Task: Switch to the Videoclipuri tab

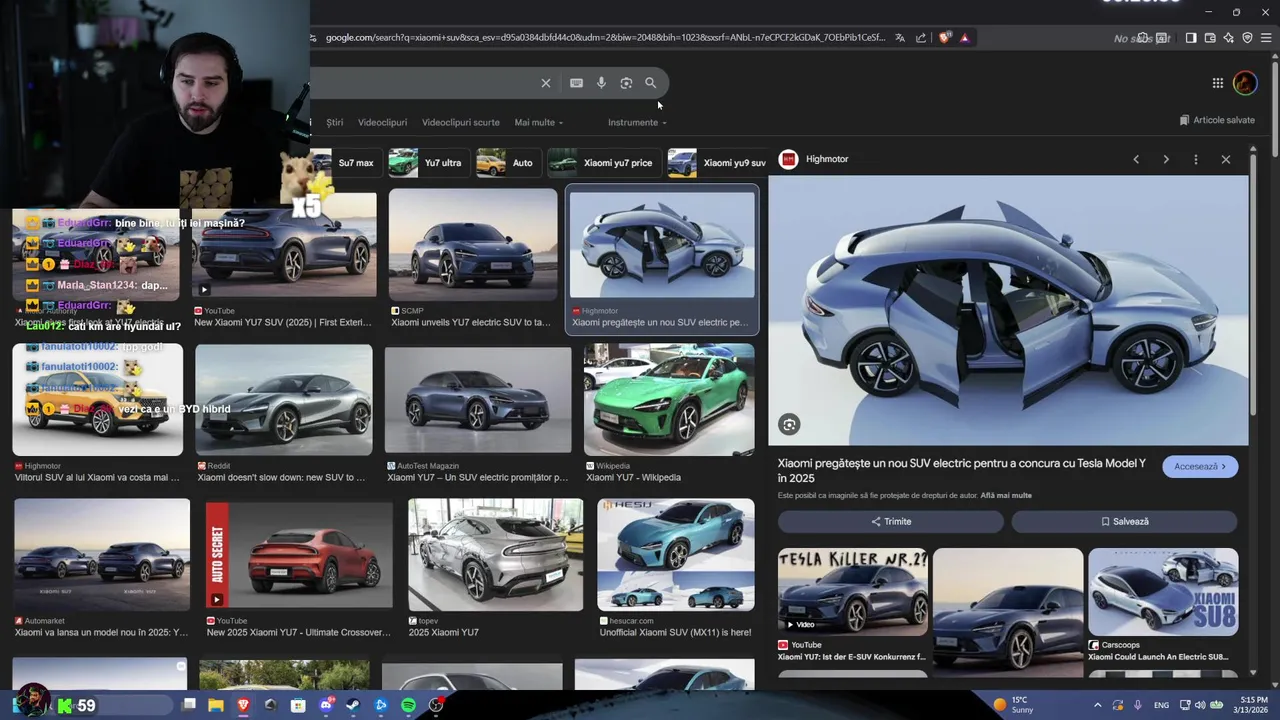Action: (382, 122)
